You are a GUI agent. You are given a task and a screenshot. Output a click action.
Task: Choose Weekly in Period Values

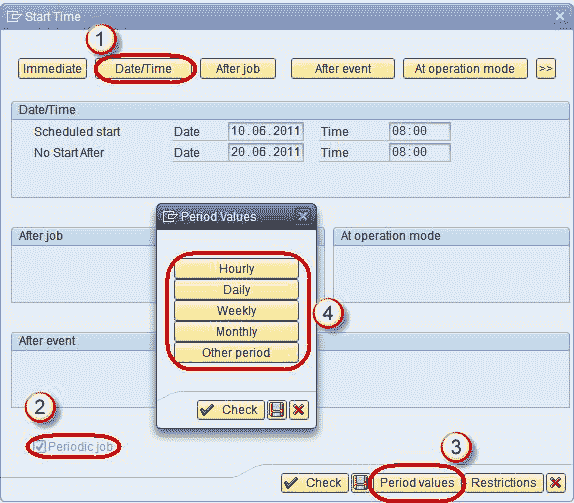tap(236, 311)
